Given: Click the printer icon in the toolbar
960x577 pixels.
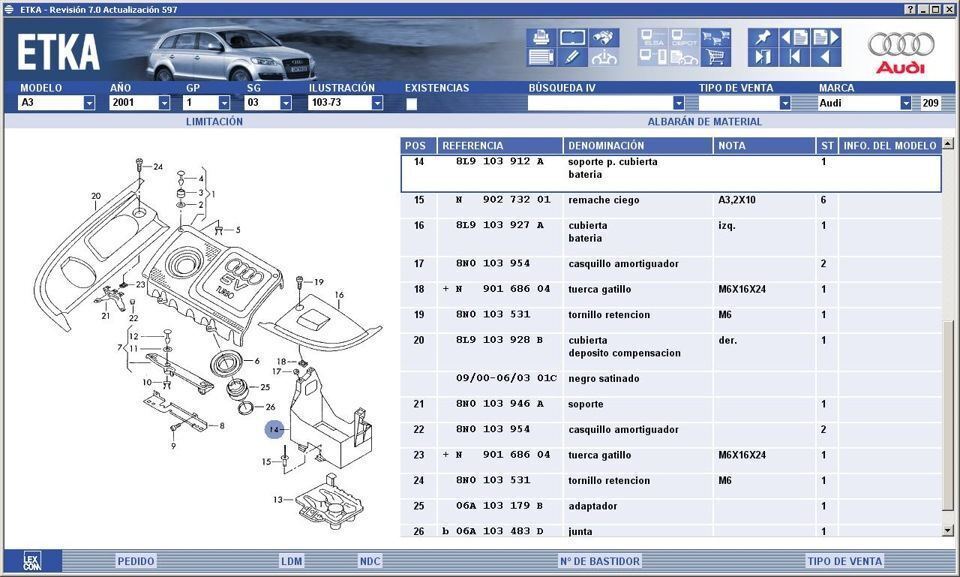Looking at the screenshot, I should pos(540,38).
